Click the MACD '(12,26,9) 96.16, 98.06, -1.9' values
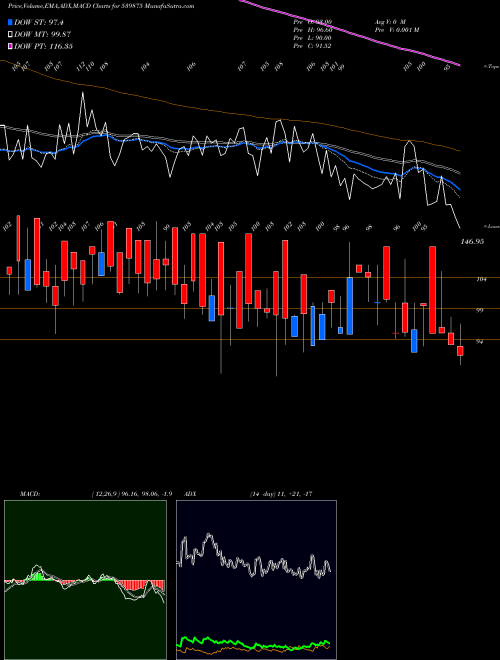 131,494
